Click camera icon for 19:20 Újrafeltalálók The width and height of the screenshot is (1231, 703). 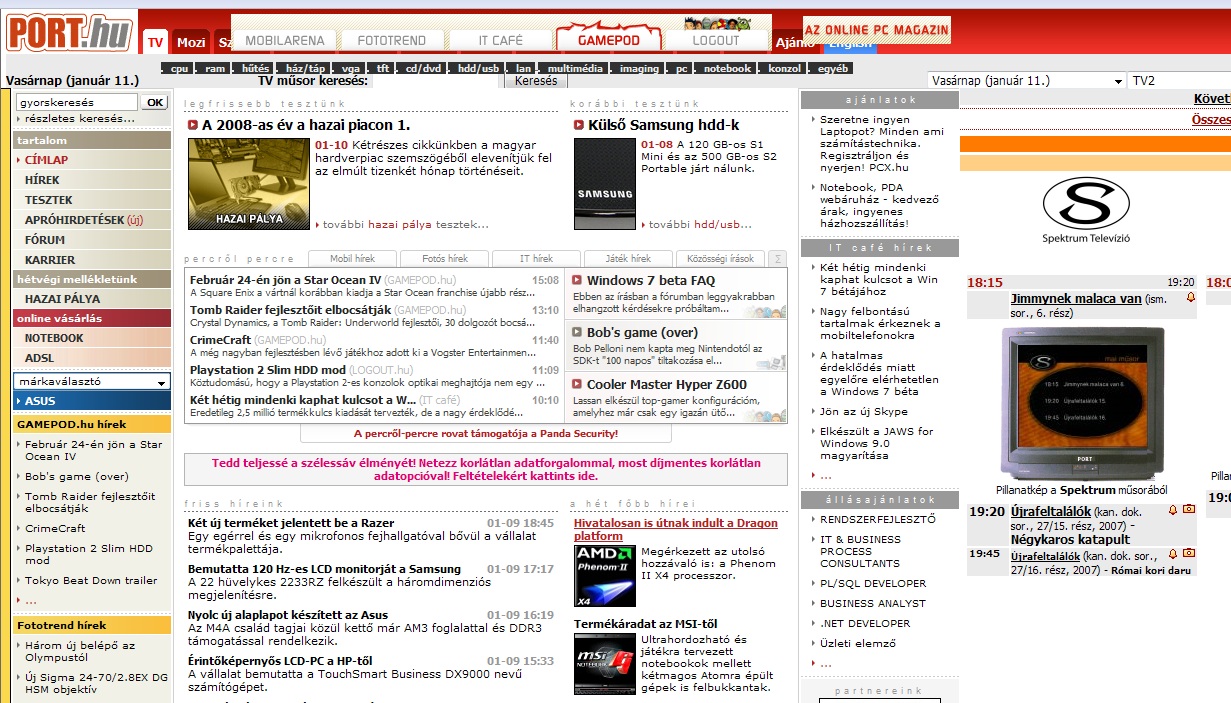(1189, 510)
